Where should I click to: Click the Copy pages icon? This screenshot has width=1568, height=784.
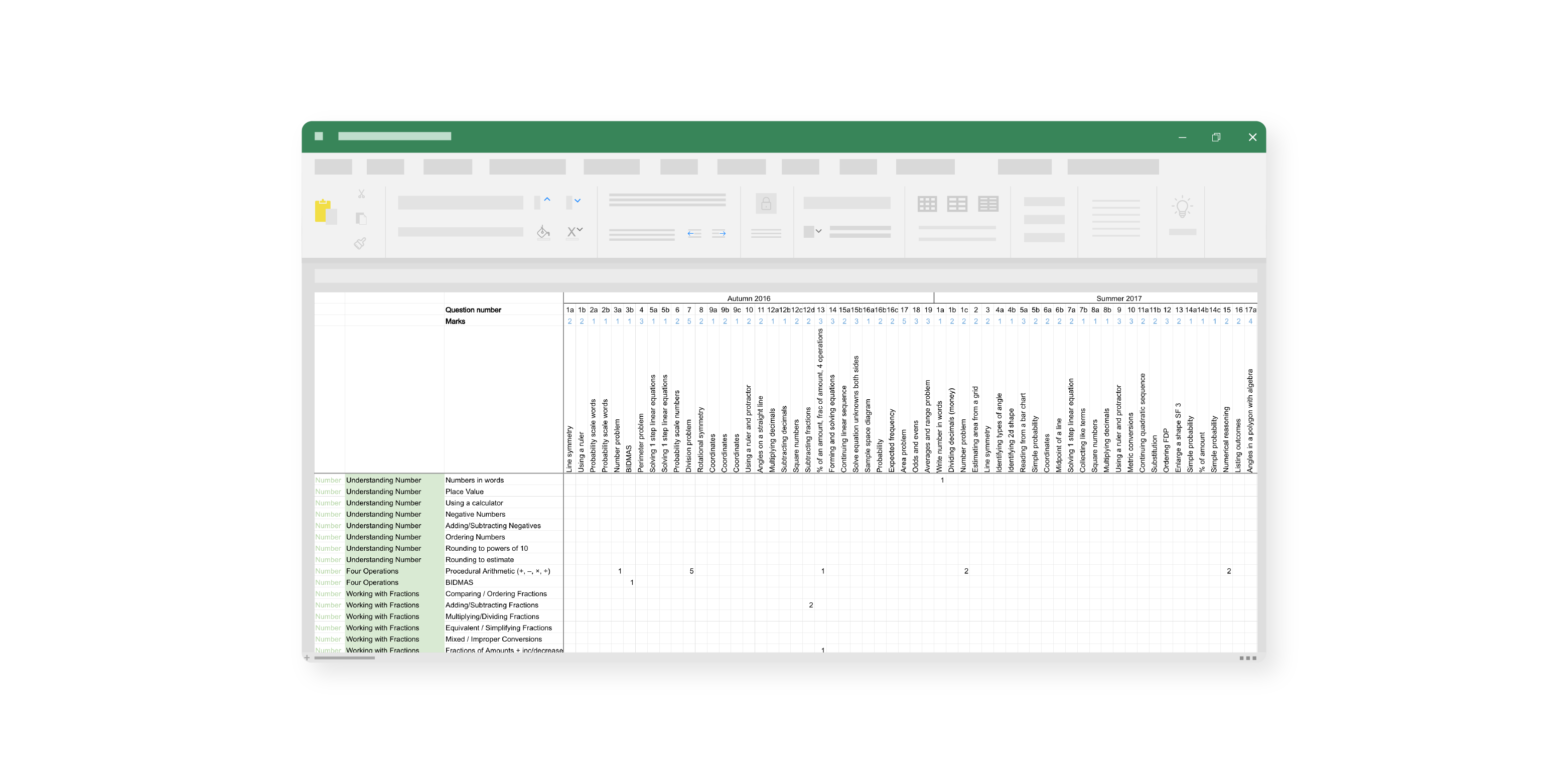coord(361,218)
